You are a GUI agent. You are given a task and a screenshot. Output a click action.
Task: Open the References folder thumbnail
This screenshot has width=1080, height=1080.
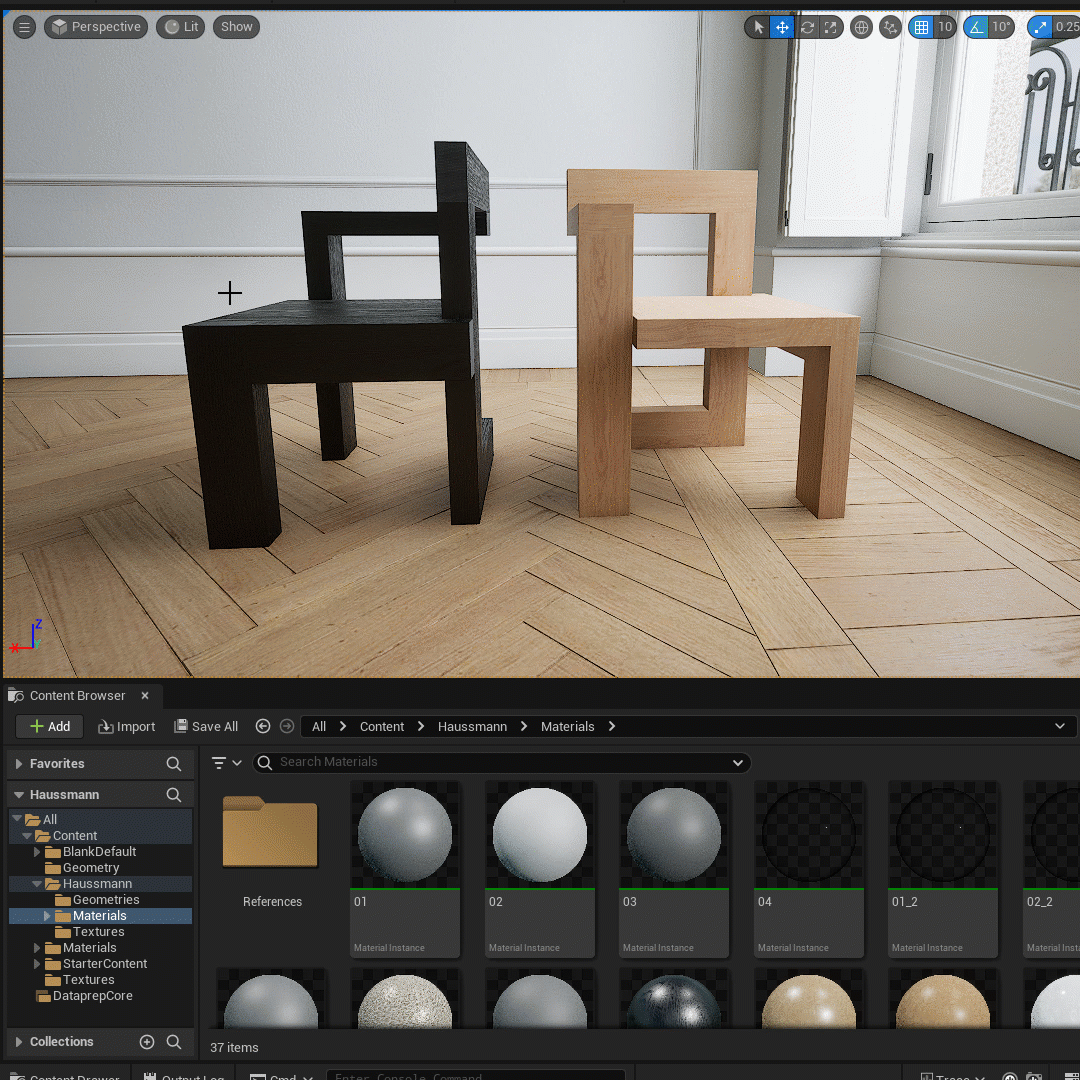[x=271, y=834]
